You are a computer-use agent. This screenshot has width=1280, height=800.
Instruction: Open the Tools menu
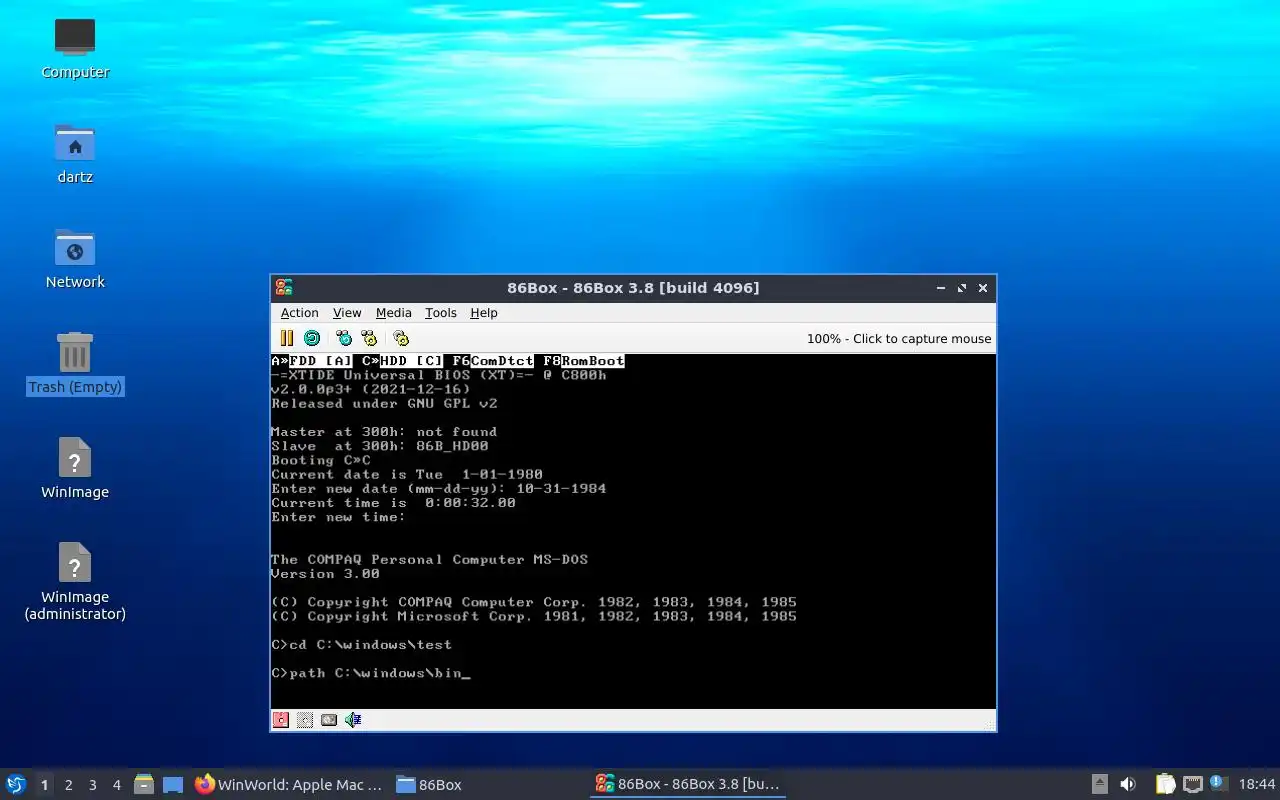(x=440, y=313)
